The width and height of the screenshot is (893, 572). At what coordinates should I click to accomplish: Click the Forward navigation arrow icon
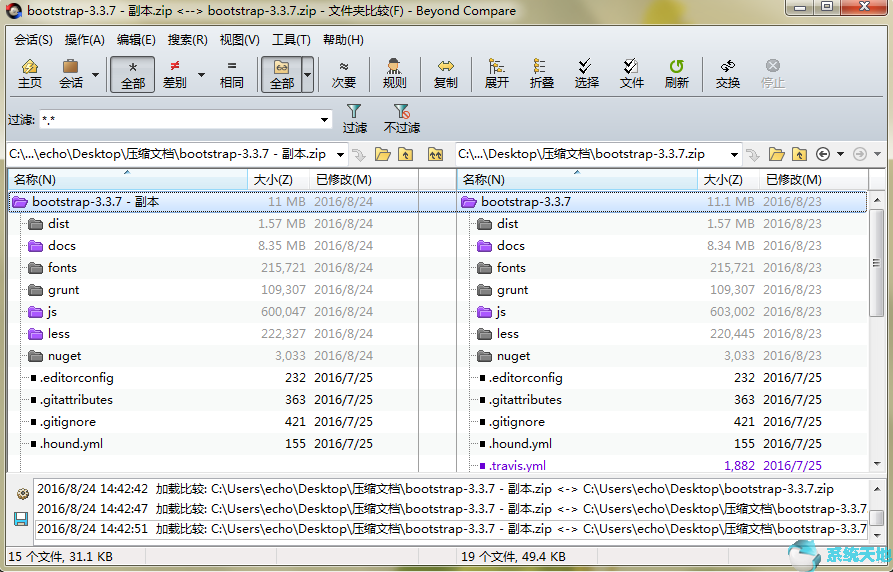coord(859,154)
